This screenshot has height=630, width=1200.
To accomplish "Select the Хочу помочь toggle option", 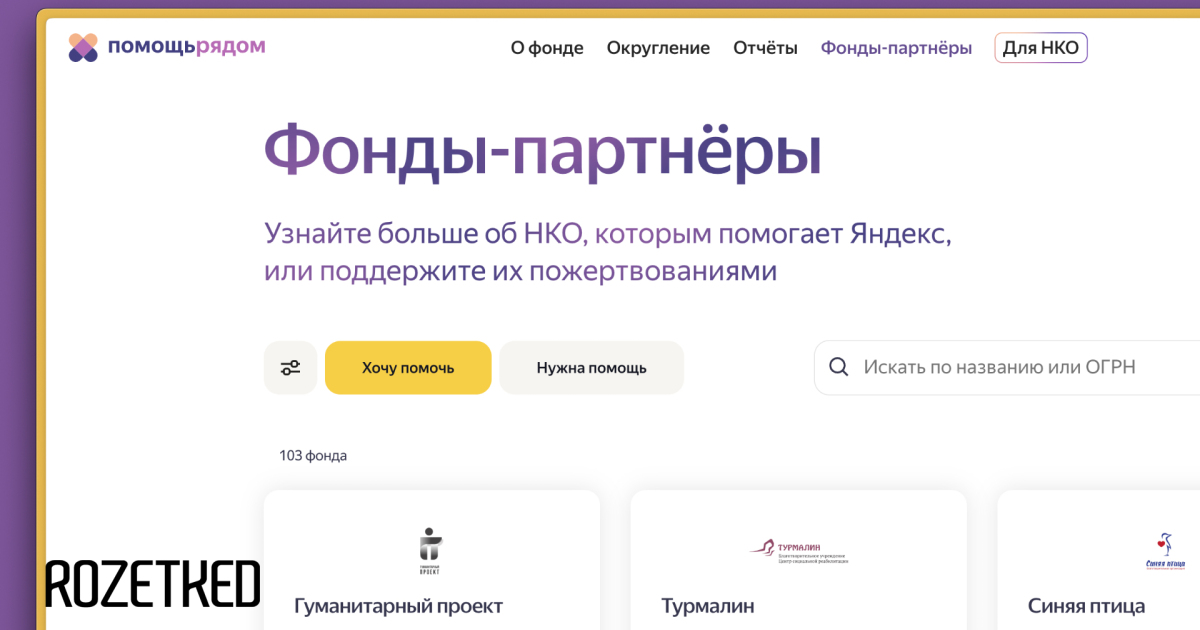I will click(x=408, y=368).
